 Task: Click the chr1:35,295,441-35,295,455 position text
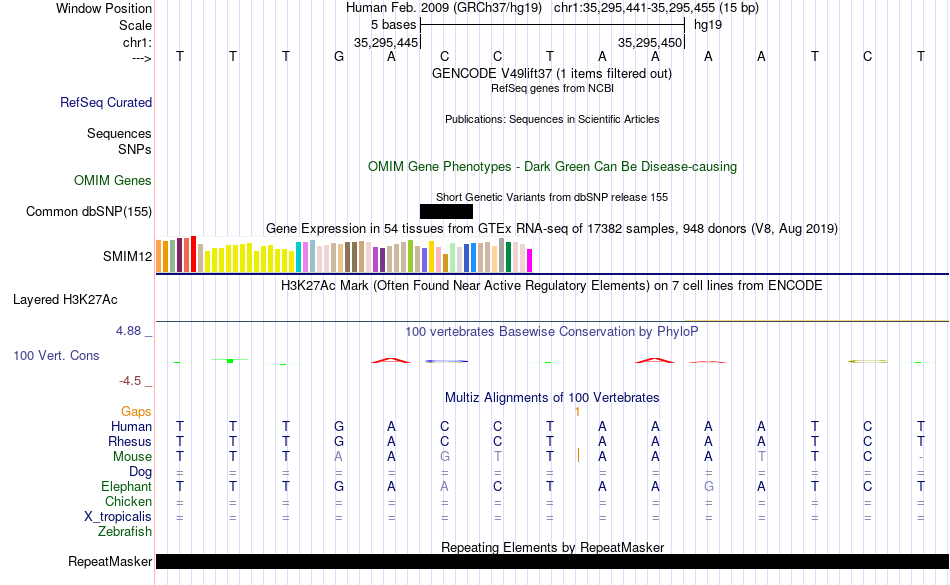tap(656, 8)
